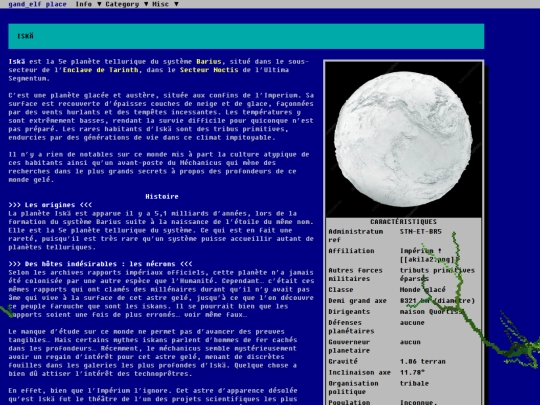540x405 pixels.
Task: Click the 'Organisation politique' label
Action: pos(353,387)
